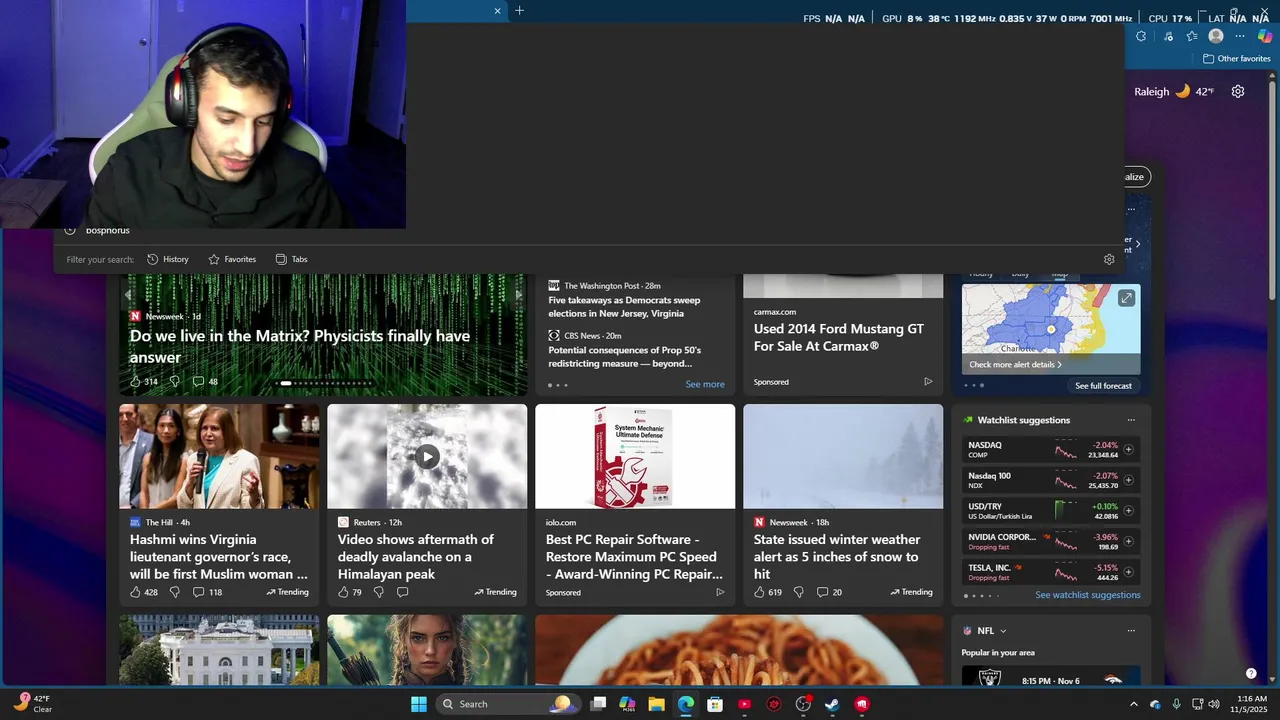Open comments on Hashmi article
The width and height of the screenshot is (1280, 720).
click(207, 592)
